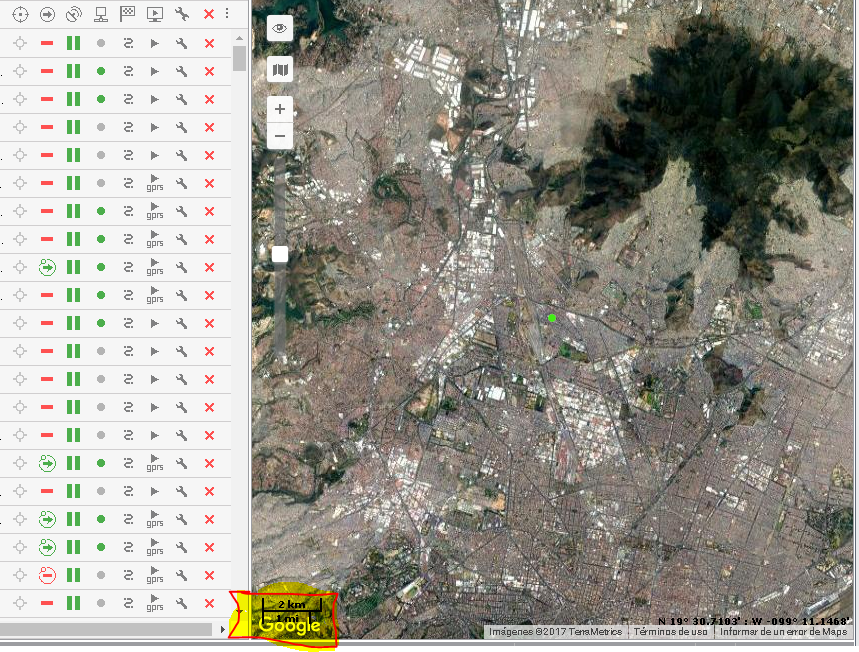Screen dimensions: 859x652
Task: Click the arrow-in-circle icon in the header row
Action: click(x=46, y=14)
